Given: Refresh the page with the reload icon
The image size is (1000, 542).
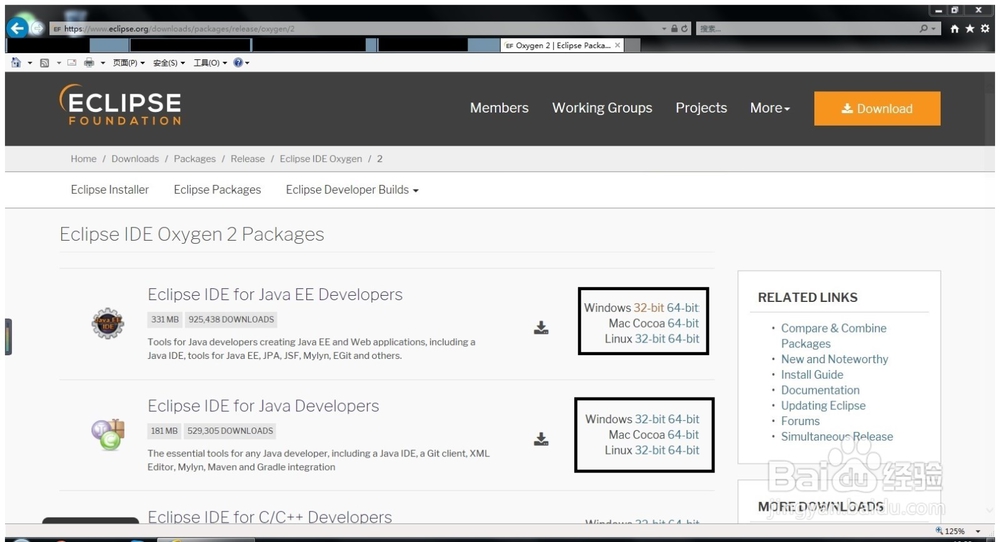Looking at the screenshot, I should click(684, 29).
